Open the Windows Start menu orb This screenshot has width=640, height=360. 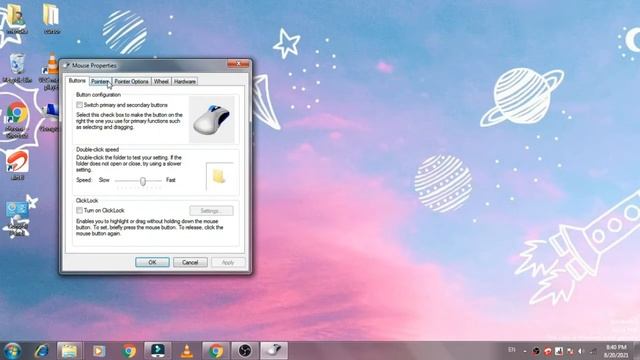13,351
